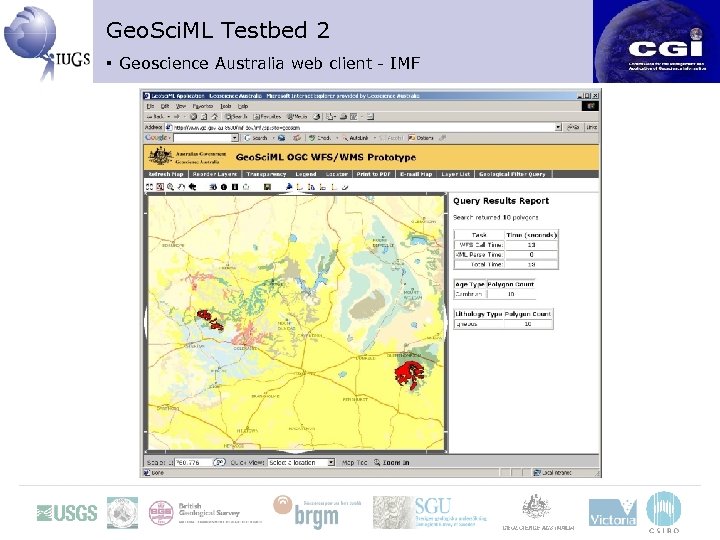
Task: Select the magnifier zoom tool in map toolbar
Action: point(170,187)
